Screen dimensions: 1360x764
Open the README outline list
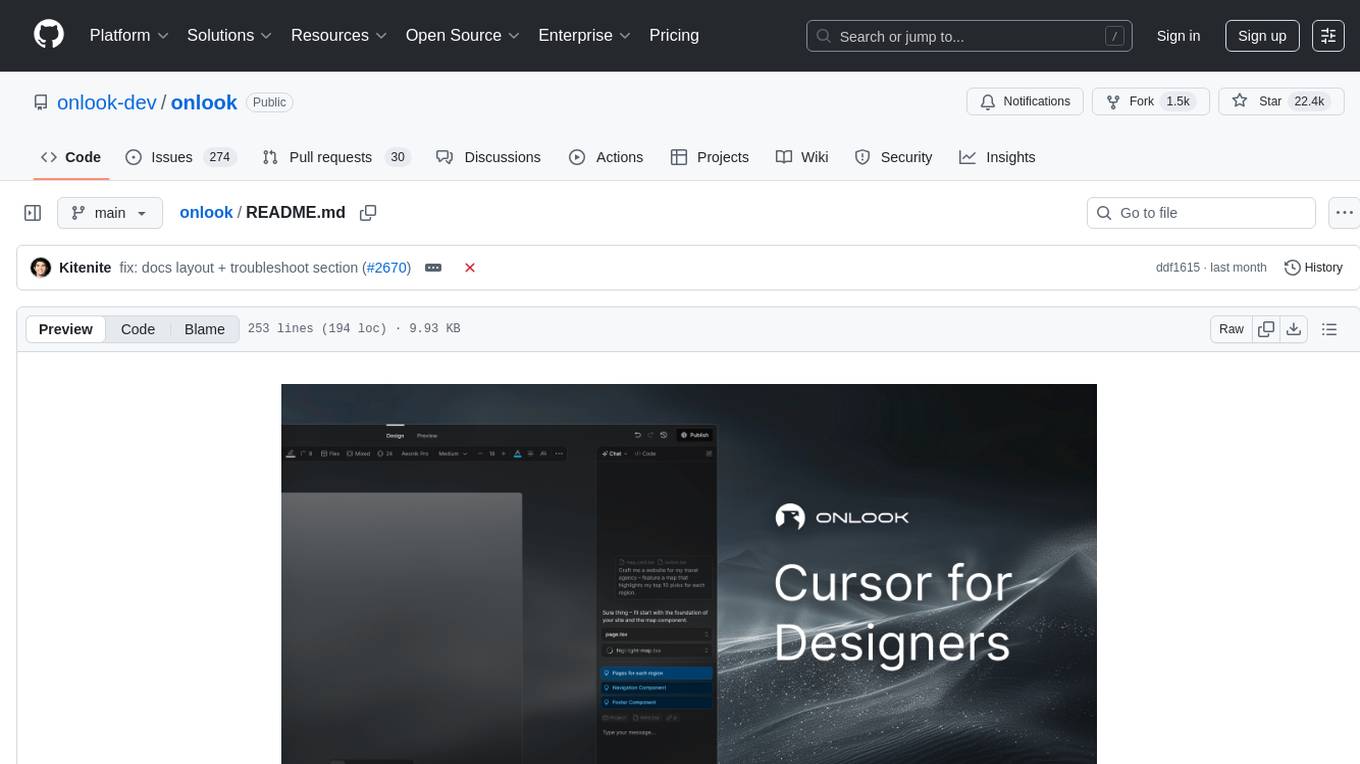(x=1329, y=329)
